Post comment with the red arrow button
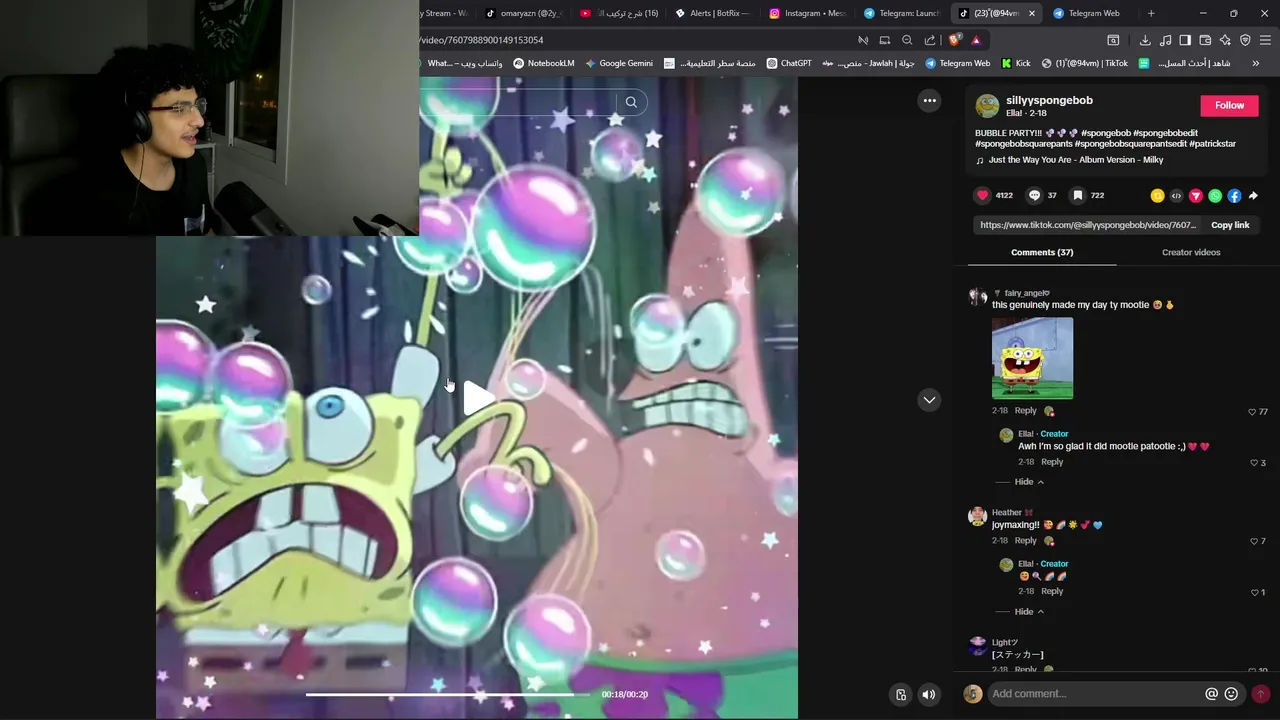 (x=1260, y=694)
